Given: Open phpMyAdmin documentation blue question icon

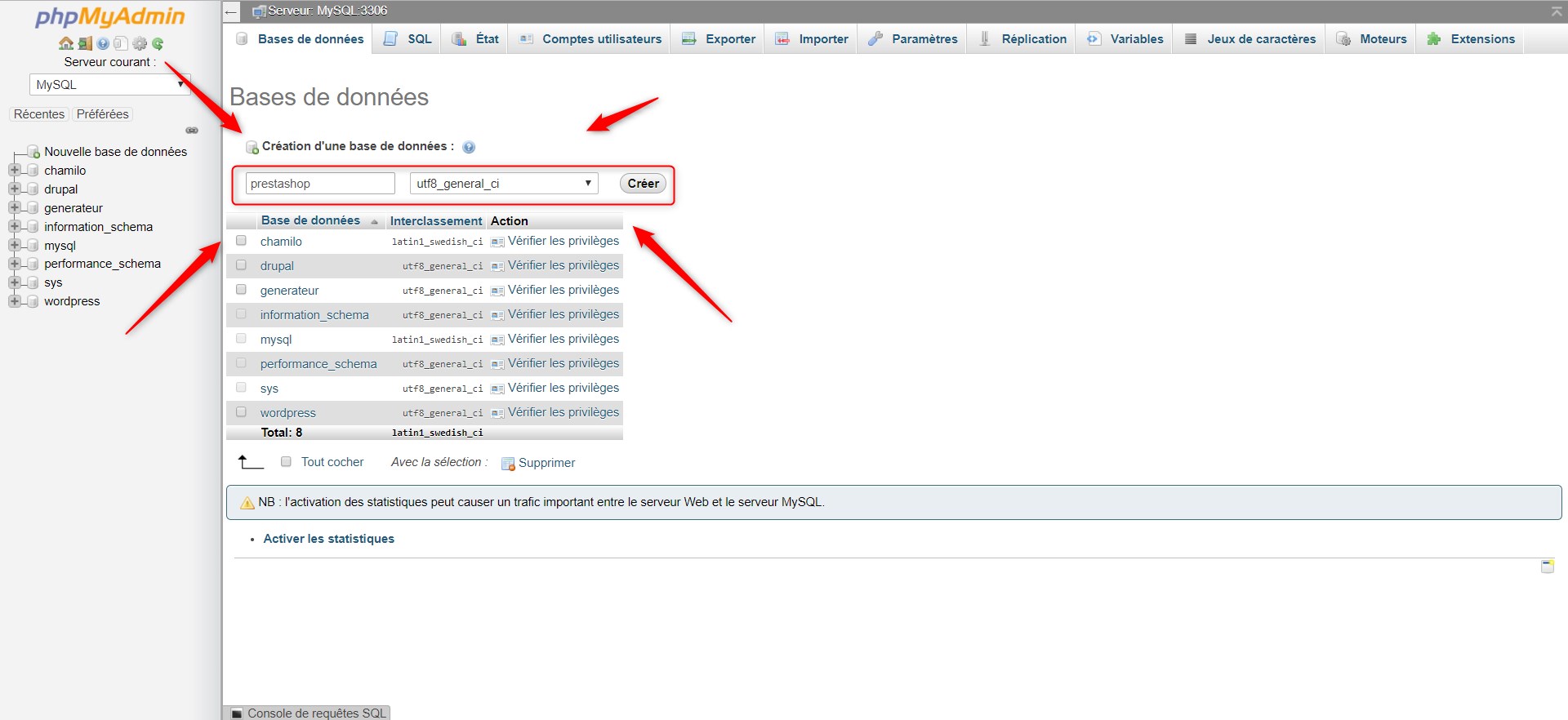Looking at the screenshot, I should click(x=103, y=44).
